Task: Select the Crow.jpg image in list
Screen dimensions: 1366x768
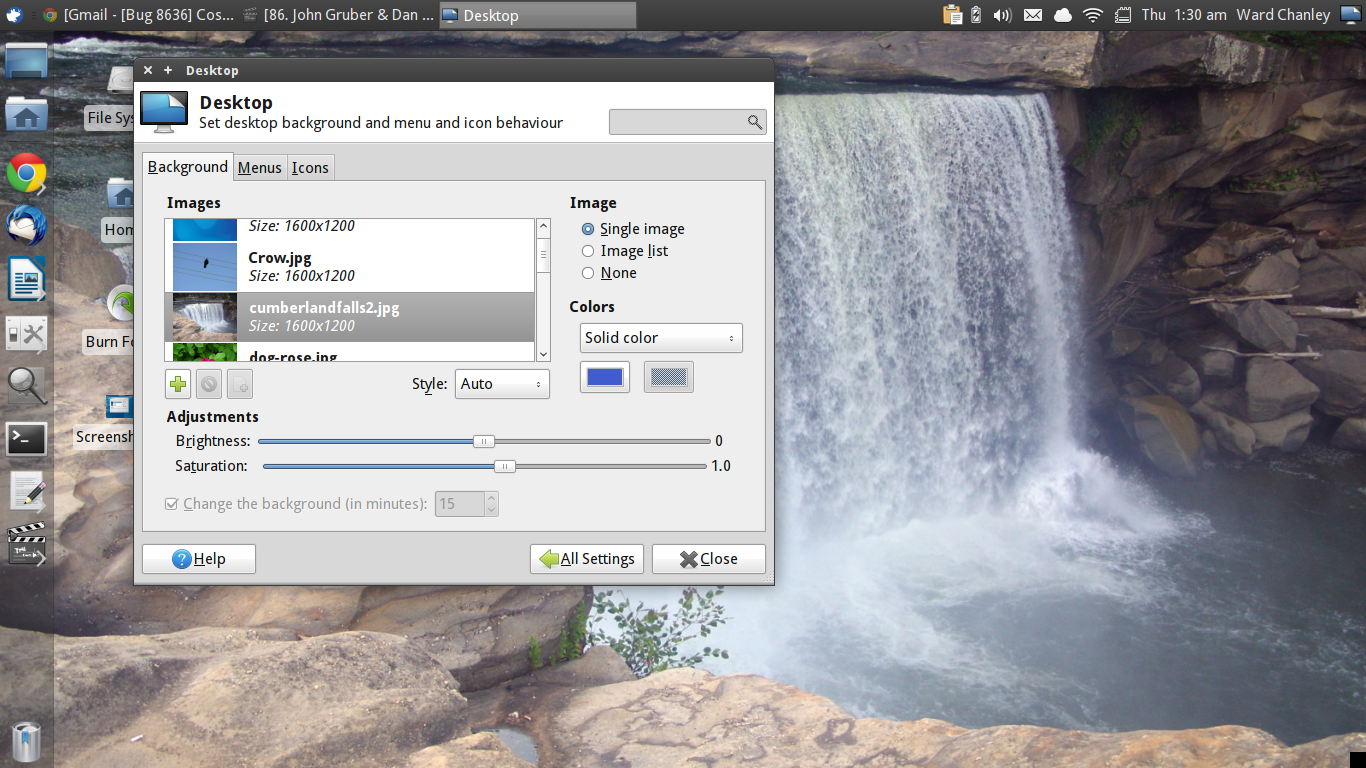Action: pyautogui.click(x=350, y=267)
